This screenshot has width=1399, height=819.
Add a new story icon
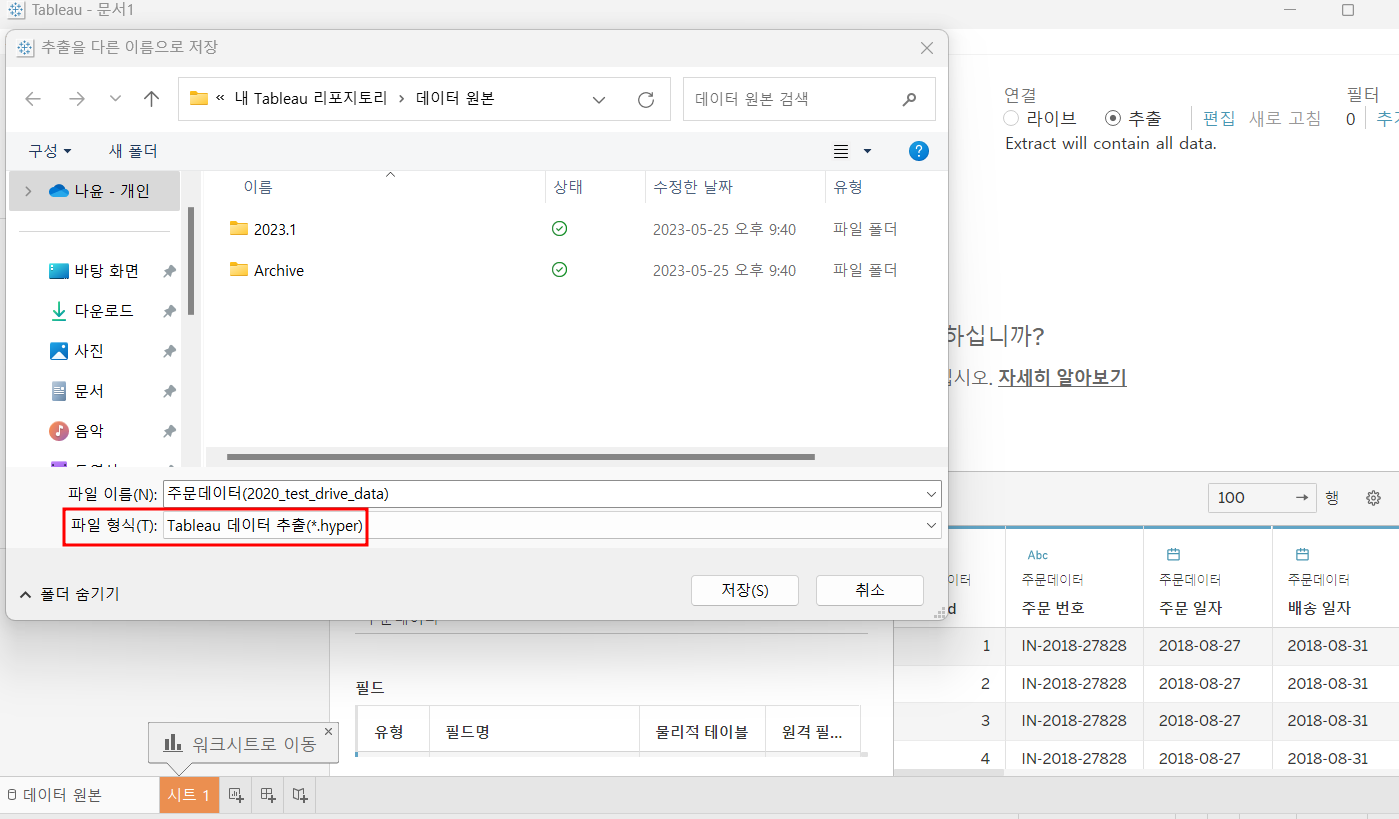pyautogui.click(x=300, y=795)
